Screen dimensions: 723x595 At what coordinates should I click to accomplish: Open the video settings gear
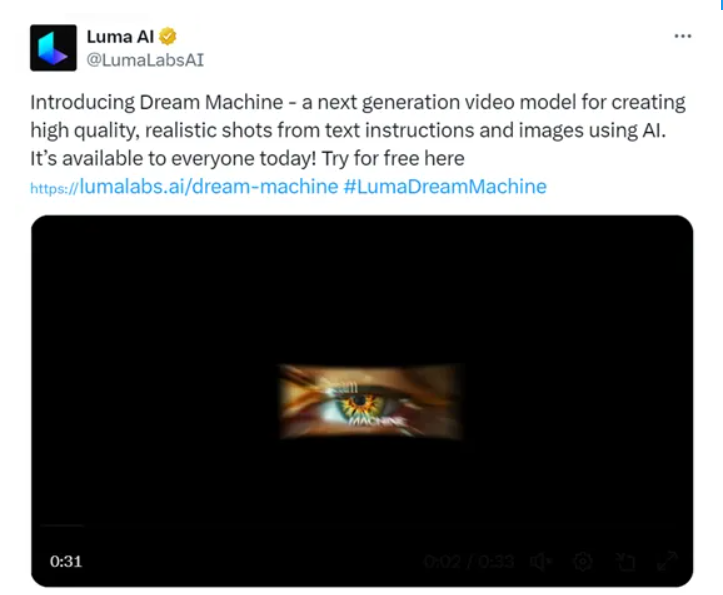[584, 562]
